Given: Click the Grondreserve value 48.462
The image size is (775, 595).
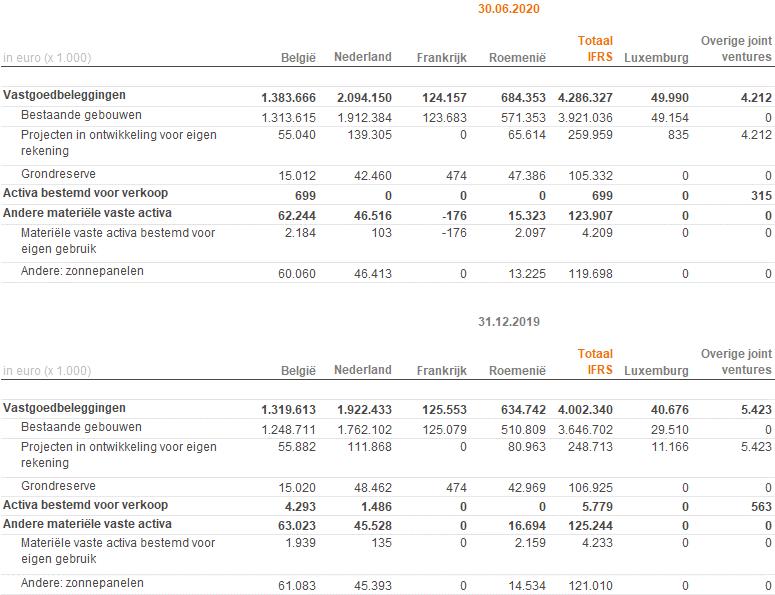Looking at the screenshot, I should (373, 488).
